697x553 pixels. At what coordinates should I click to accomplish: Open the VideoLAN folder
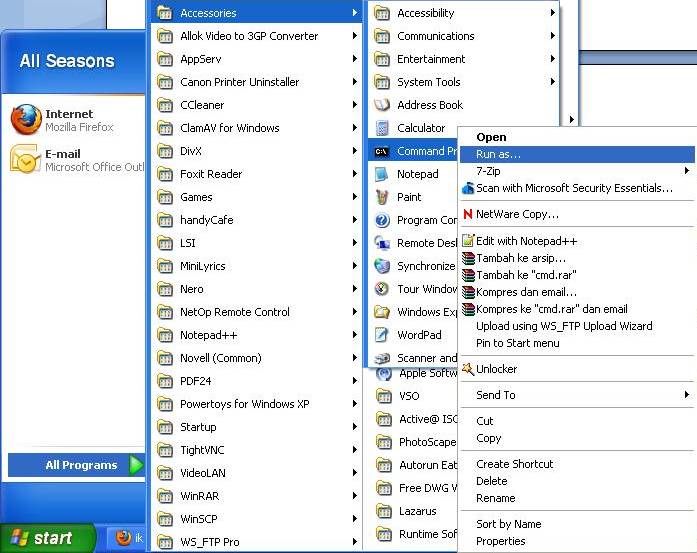click(257, 473)
